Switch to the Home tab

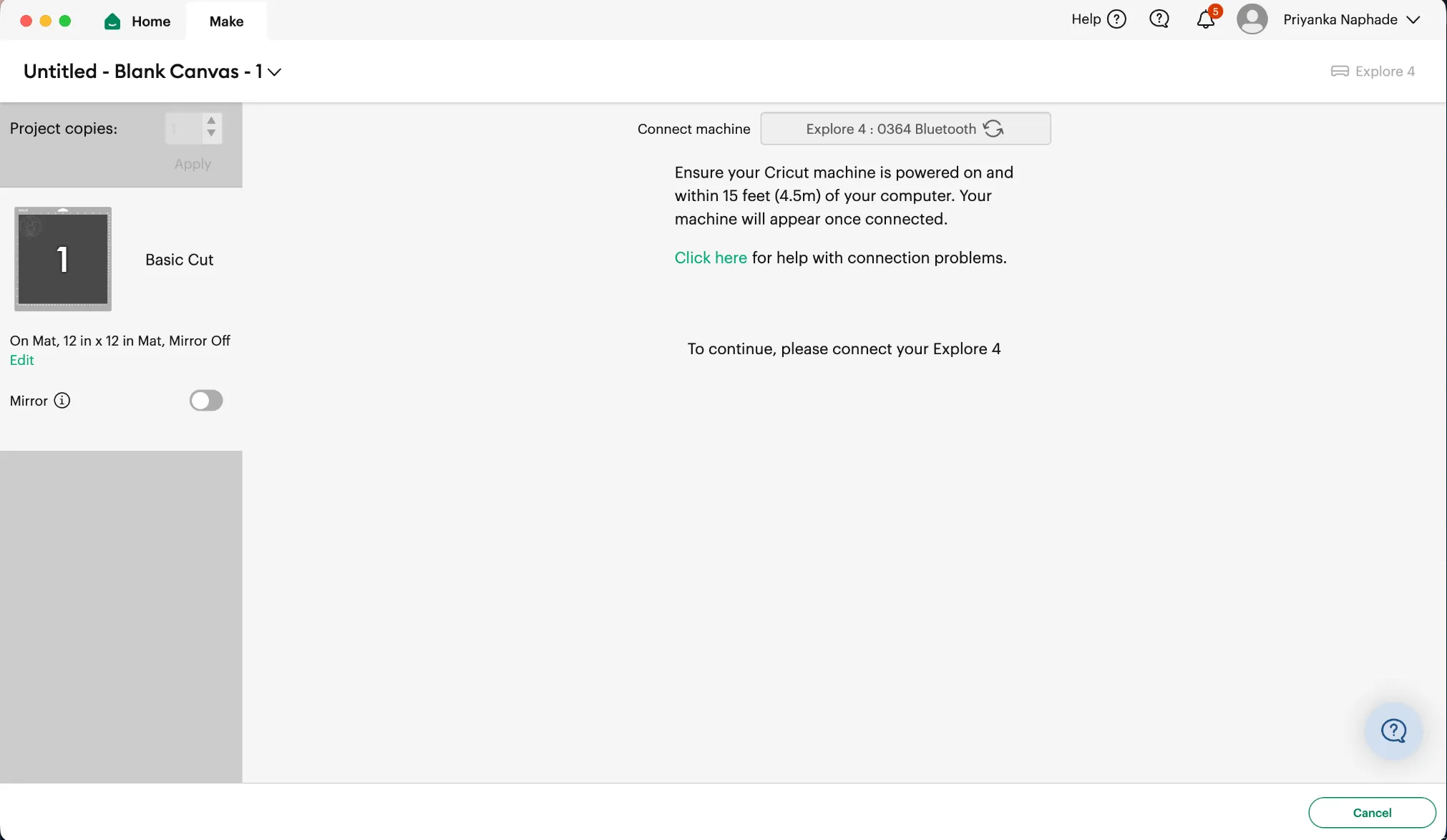138,21
